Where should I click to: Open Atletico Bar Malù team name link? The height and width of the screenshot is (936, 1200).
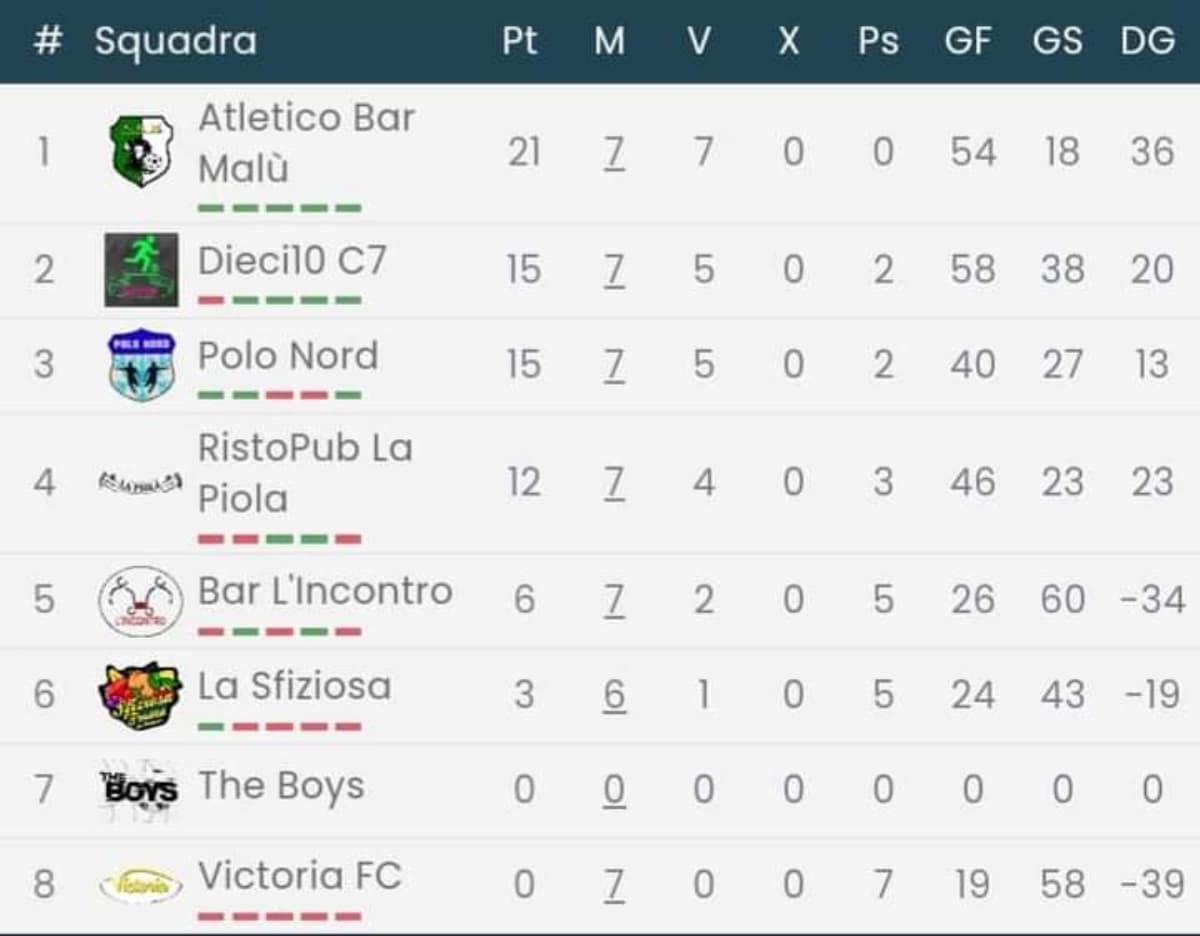(306, 143)
